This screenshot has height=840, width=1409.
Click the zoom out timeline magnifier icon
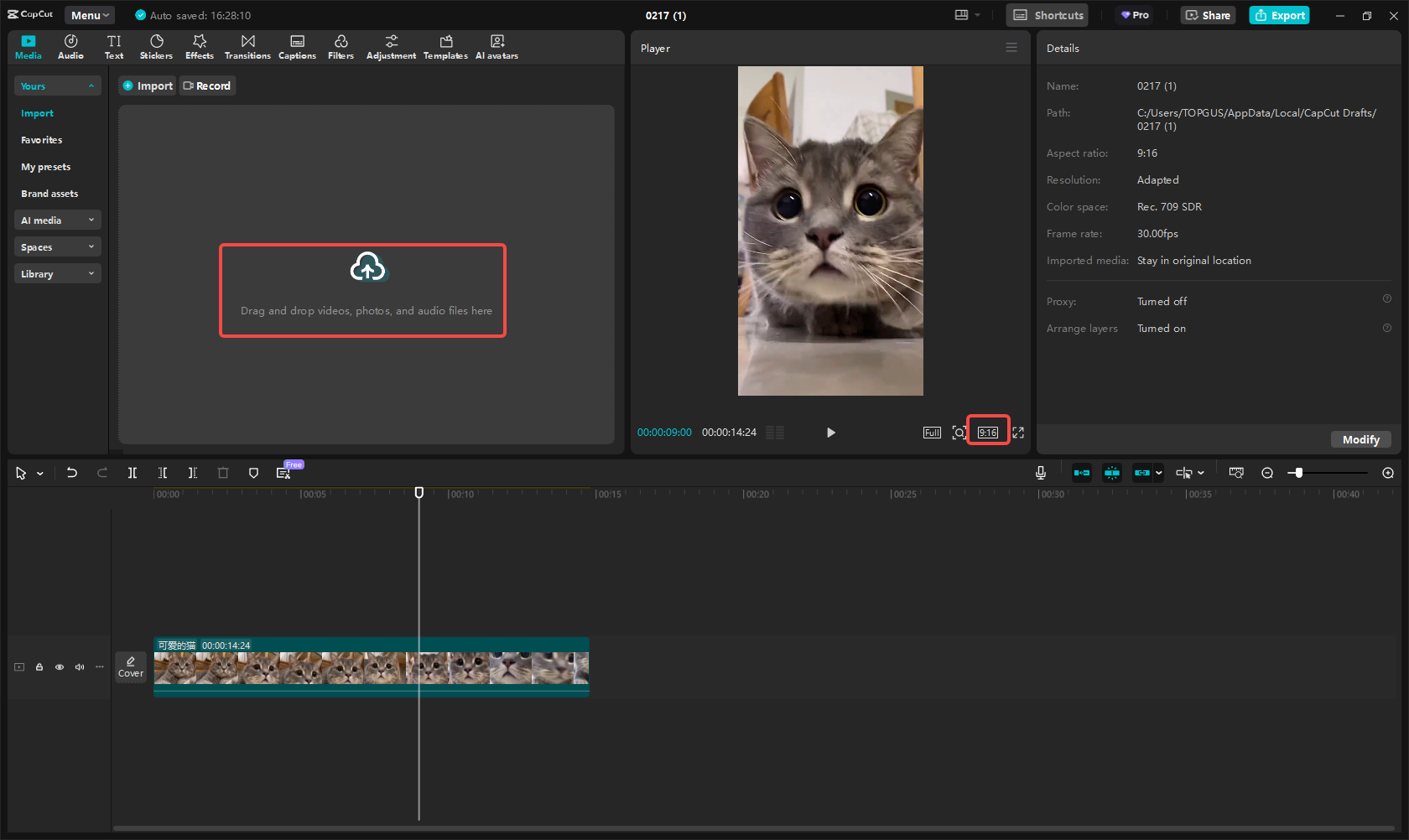1267,473
